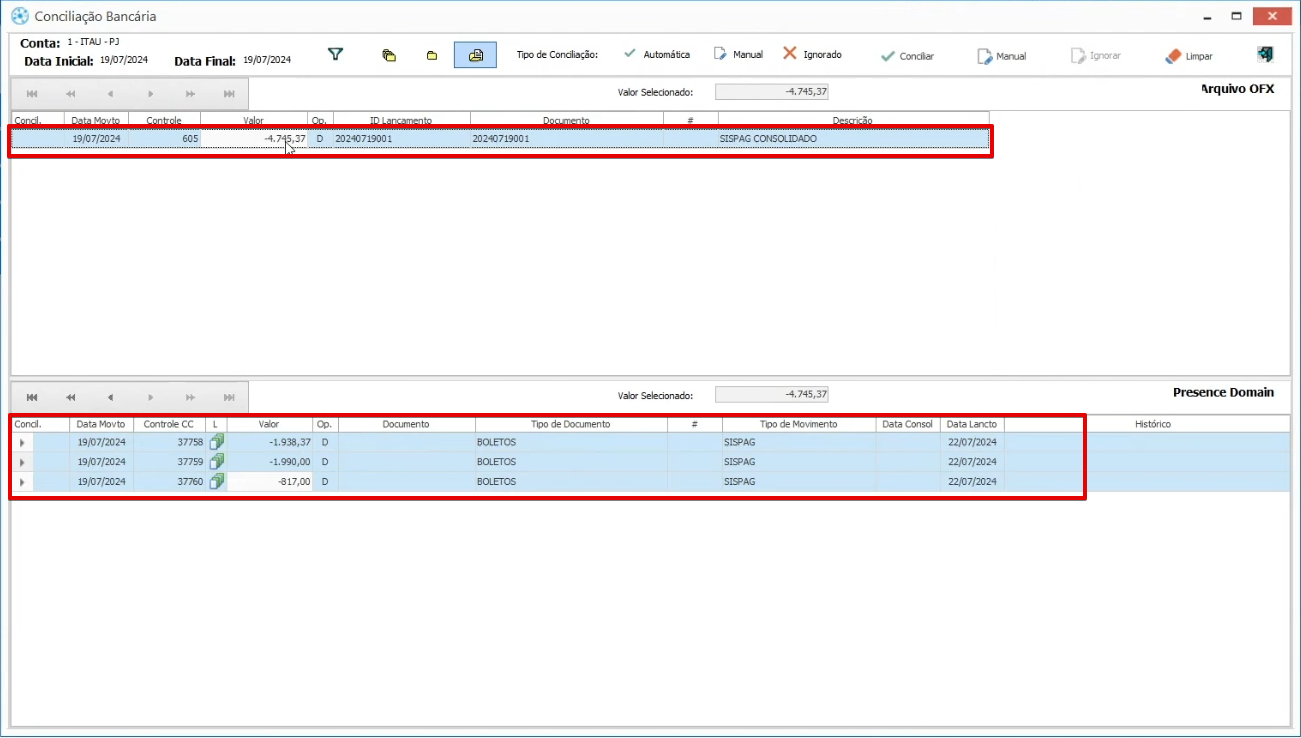Image resolution: width=1301 pixels, height=738 pixels.
Task: Click the Valor Selecionado field in Presence Domain
Action: coord(772,395)
